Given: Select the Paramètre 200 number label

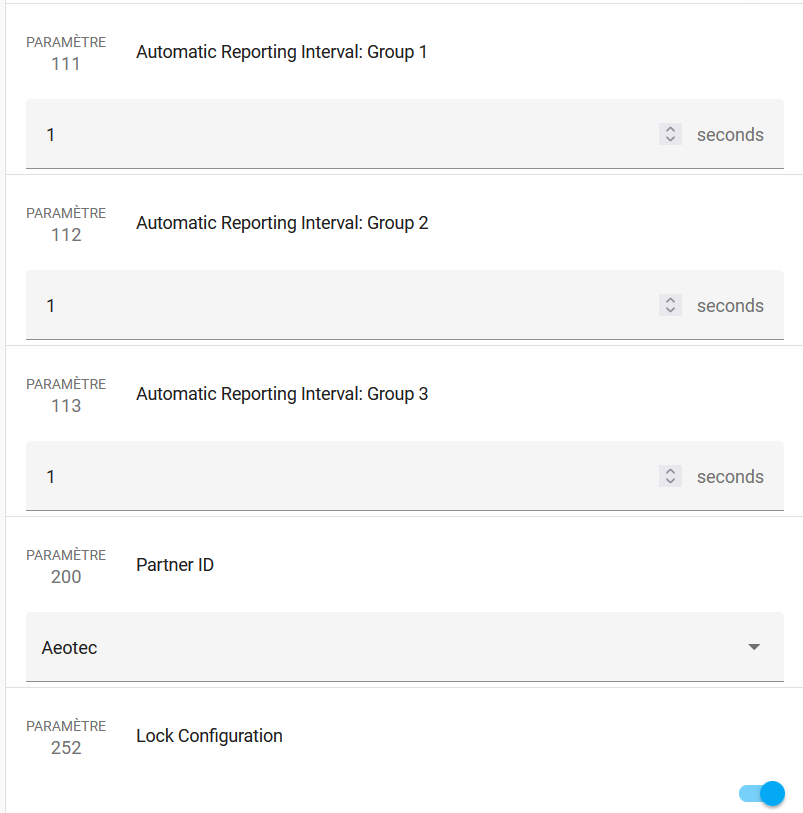Looking at the screenshot, I should point(66,577).
